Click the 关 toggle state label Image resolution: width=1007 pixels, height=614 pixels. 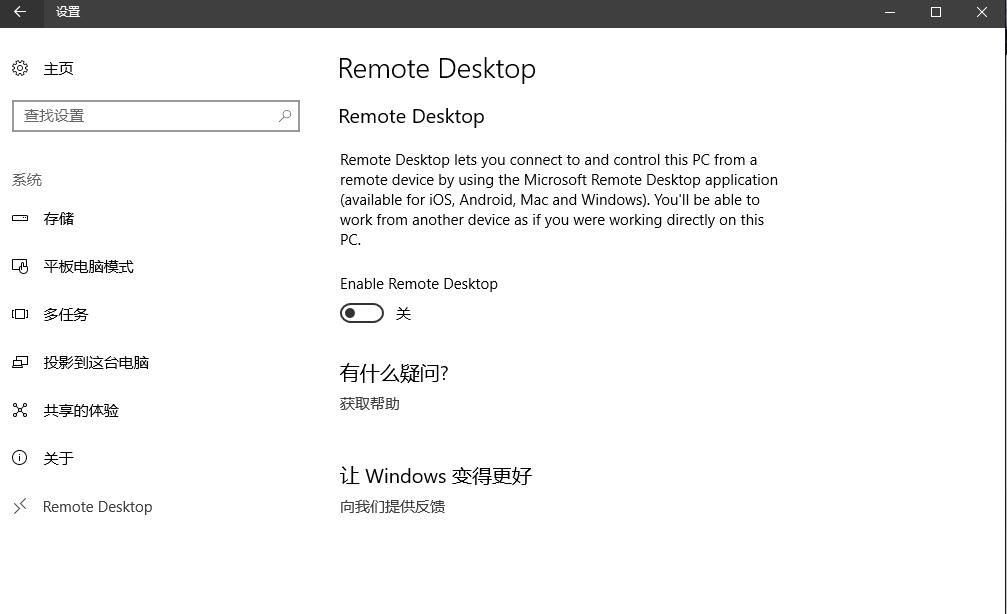click(x=403, y=313)
